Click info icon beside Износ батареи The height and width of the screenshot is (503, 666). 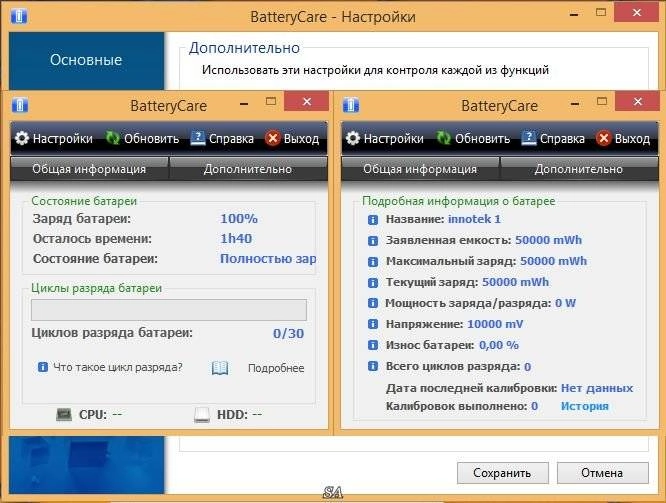click(x=373, y=345)
